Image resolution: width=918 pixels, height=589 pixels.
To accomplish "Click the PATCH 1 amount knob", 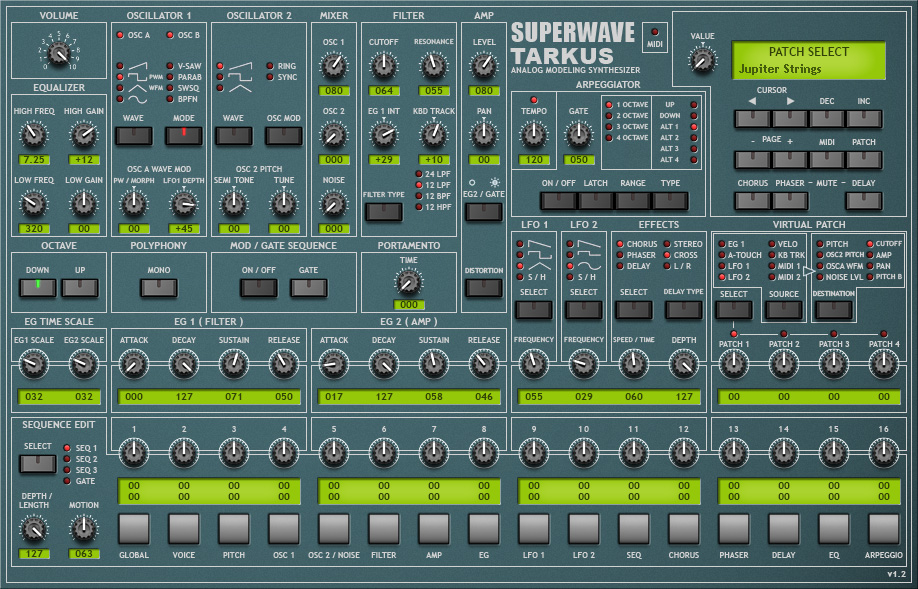I will click(734, 364).
